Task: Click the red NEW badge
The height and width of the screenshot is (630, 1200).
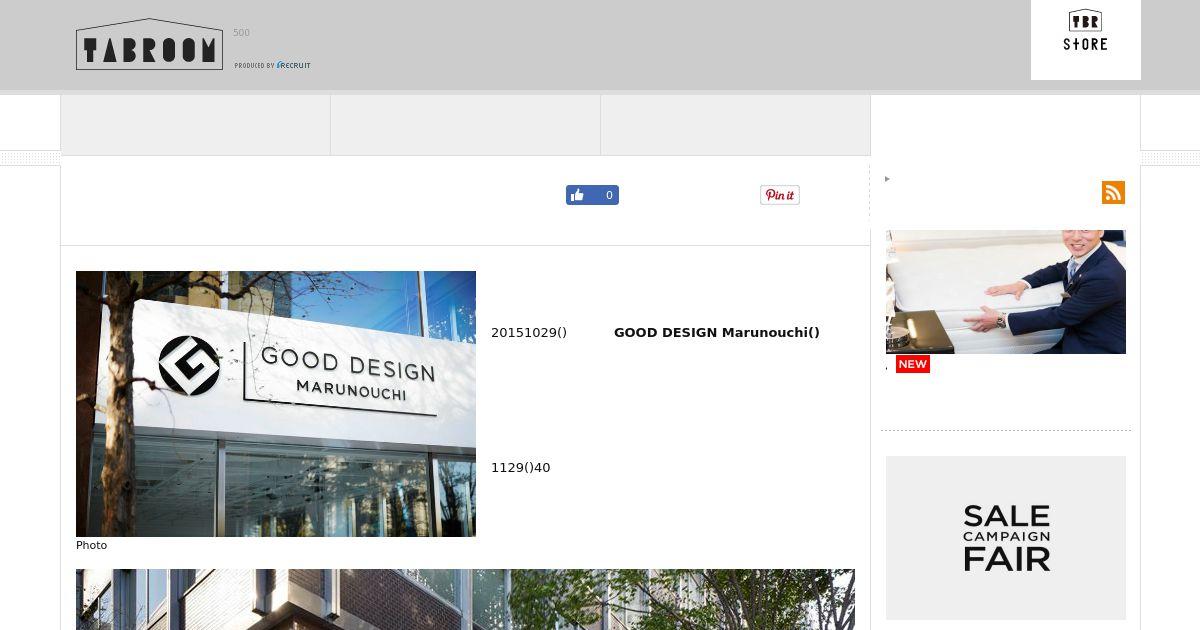Action: click(x=912, y=364)
